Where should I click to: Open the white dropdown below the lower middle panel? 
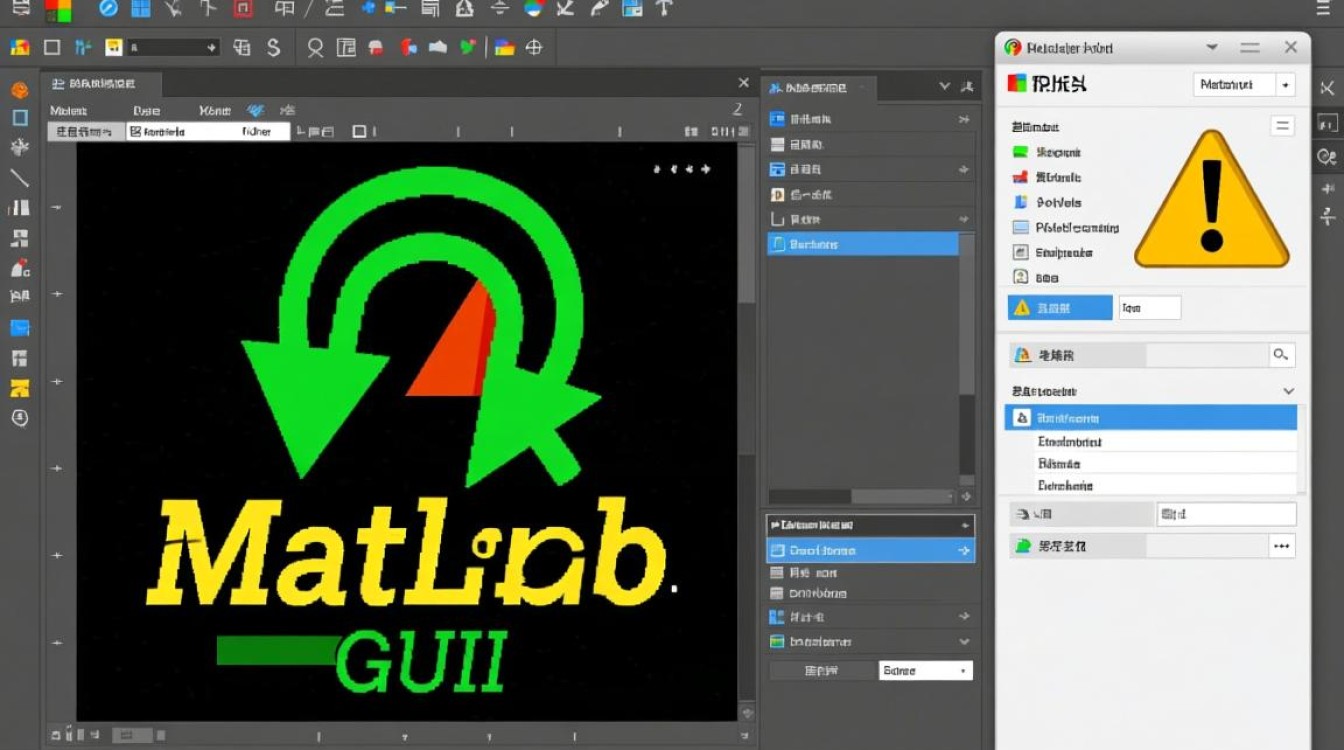[x=925, y=670]
